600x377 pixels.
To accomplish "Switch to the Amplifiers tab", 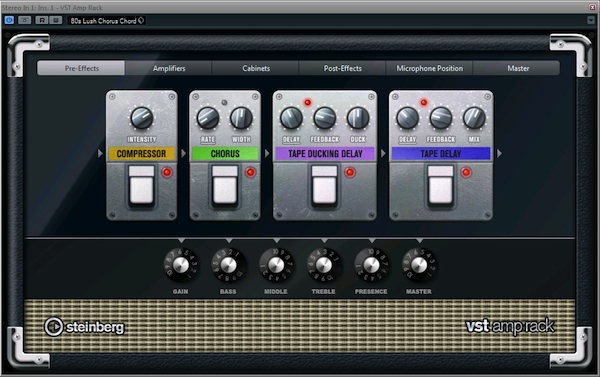I will [x=169, y=68].
